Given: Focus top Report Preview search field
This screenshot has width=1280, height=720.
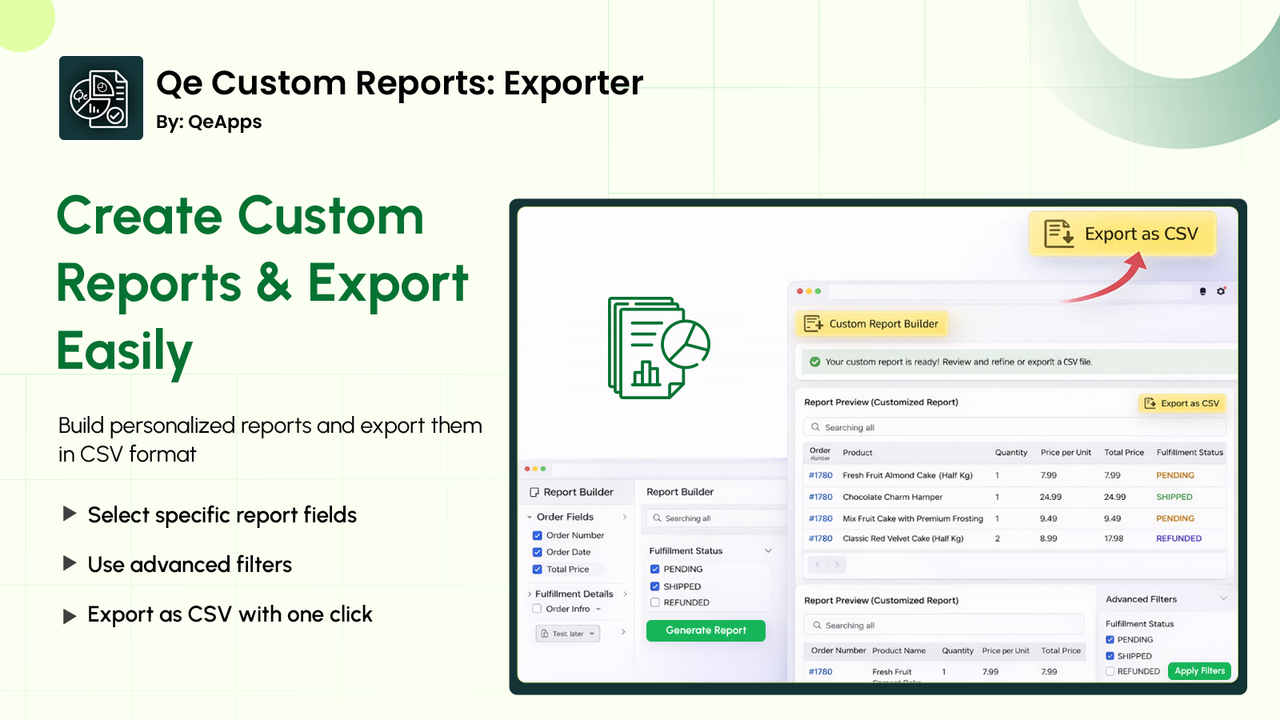Looking at the screenshot, I should [1014, 427].
